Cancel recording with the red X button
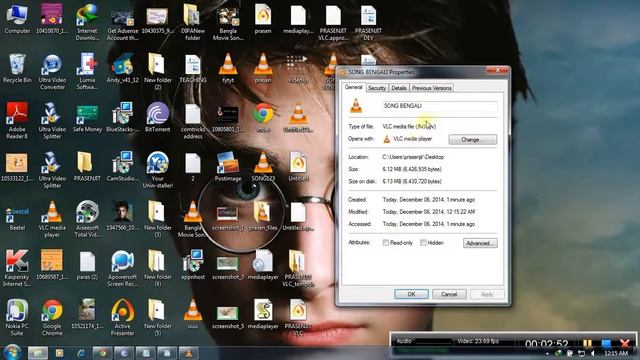 625,344
